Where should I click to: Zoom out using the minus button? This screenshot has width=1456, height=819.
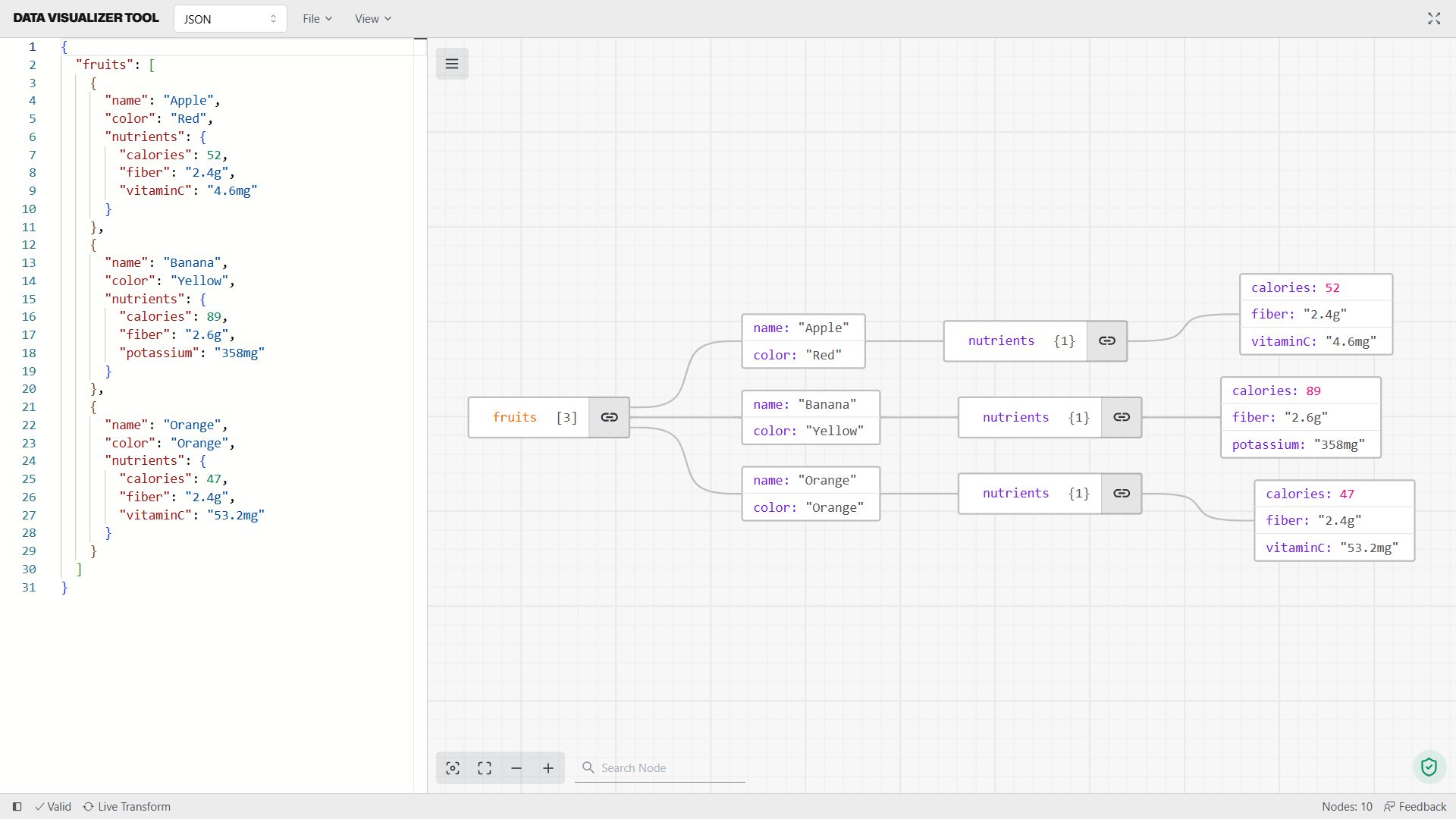click(x=516, y=768)
